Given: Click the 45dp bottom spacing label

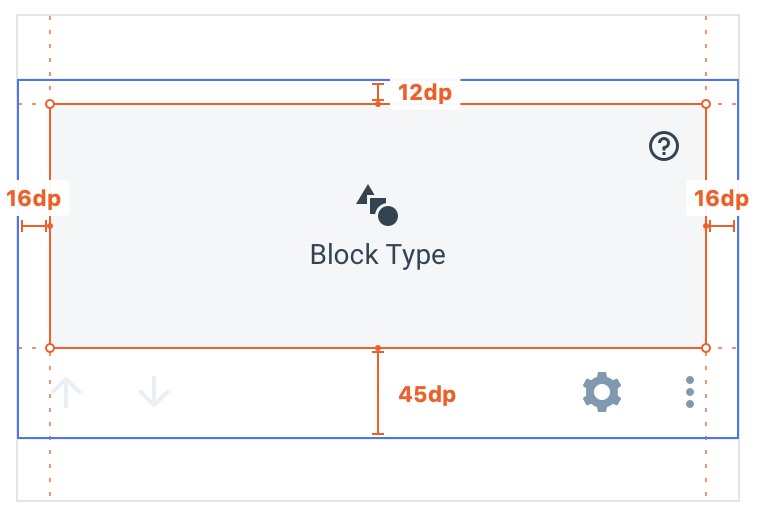Looking at the screenshot, I should 427,394.
